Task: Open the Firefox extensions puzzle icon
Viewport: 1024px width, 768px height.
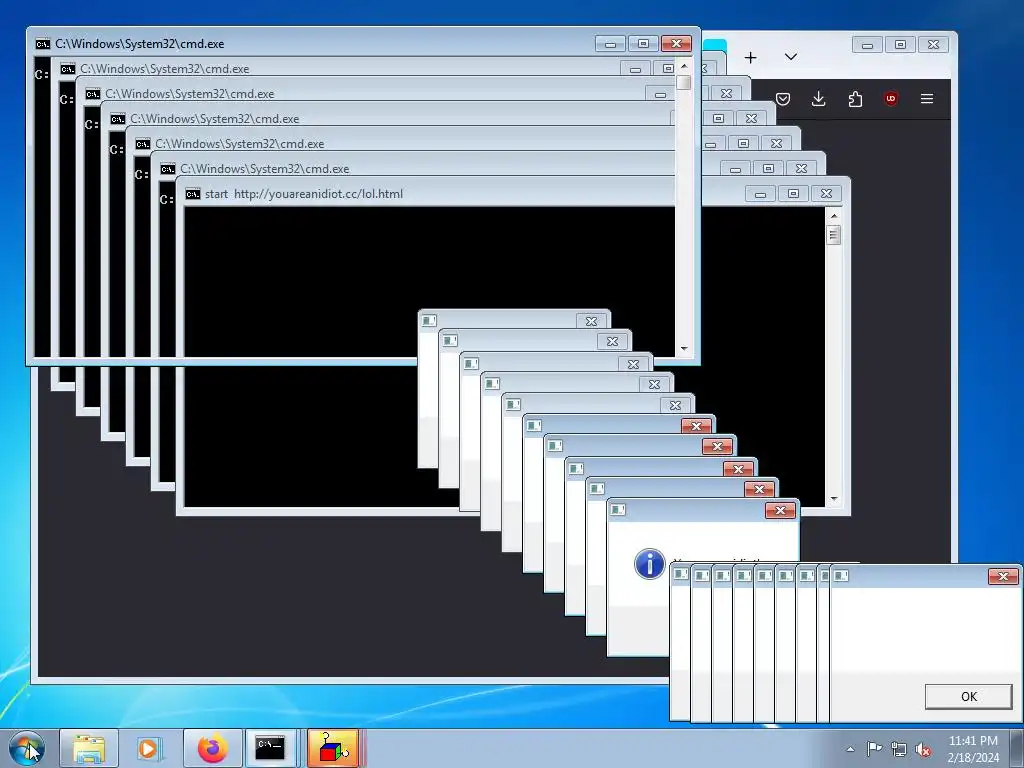Action: tap(855, 99)
